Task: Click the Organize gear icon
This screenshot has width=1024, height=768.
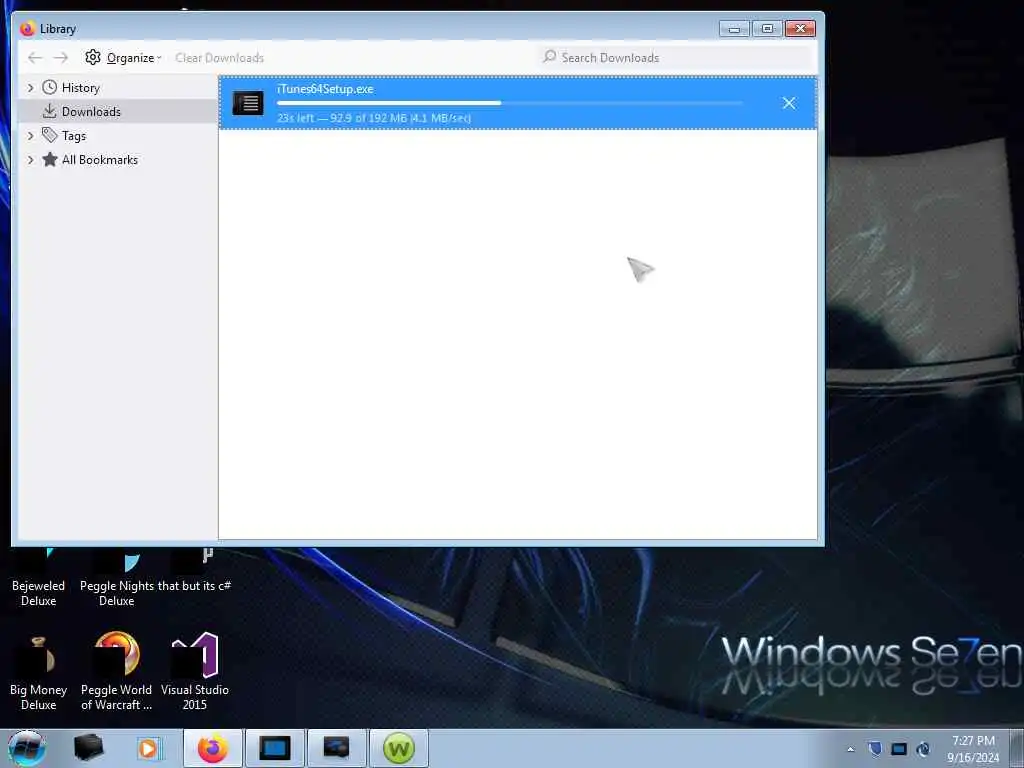Action: [93, 57]
